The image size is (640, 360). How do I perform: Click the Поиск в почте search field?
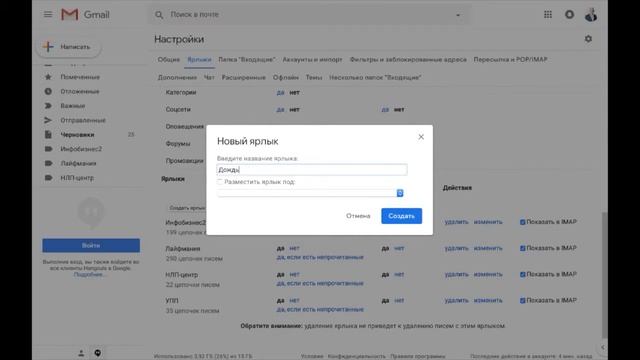(310, 15)
